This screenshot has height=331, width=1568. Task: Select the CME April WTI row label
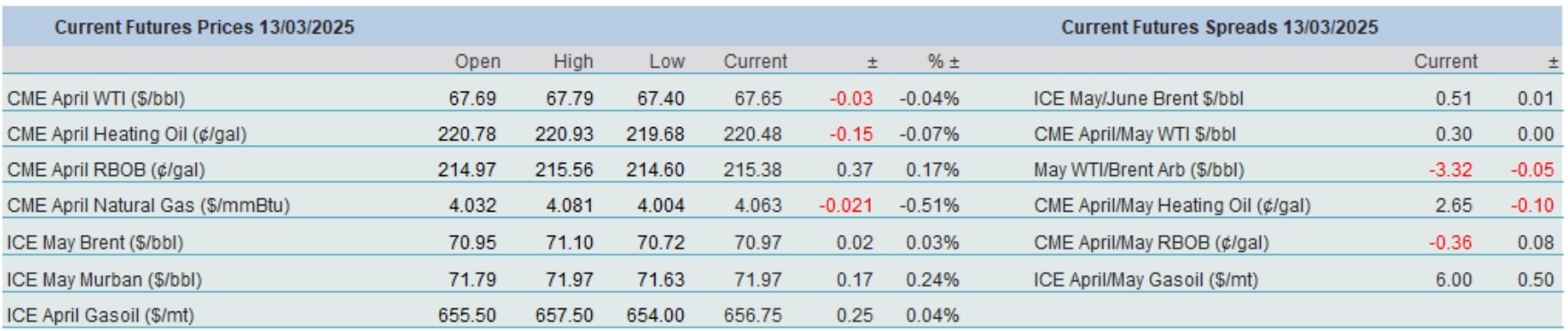point(96,99)
